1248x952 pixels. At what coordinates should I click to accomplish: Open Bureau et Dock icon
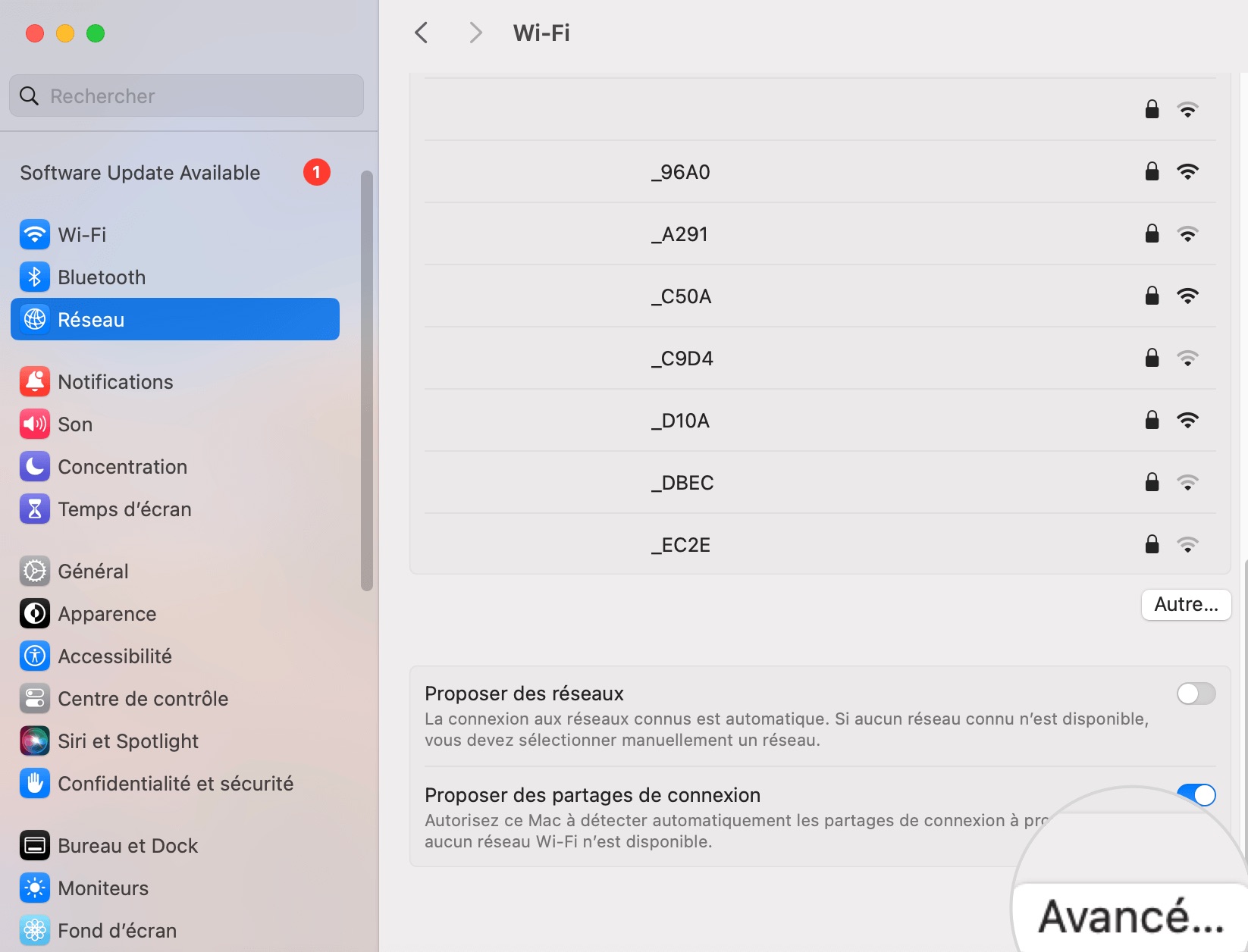[x=35, y=845]
